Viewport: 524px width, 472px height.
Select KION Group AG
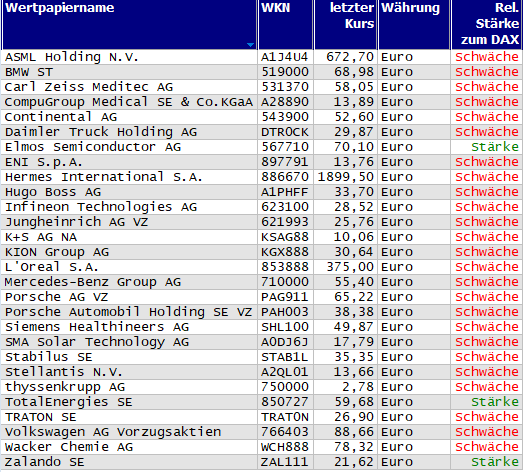point(57,252)
